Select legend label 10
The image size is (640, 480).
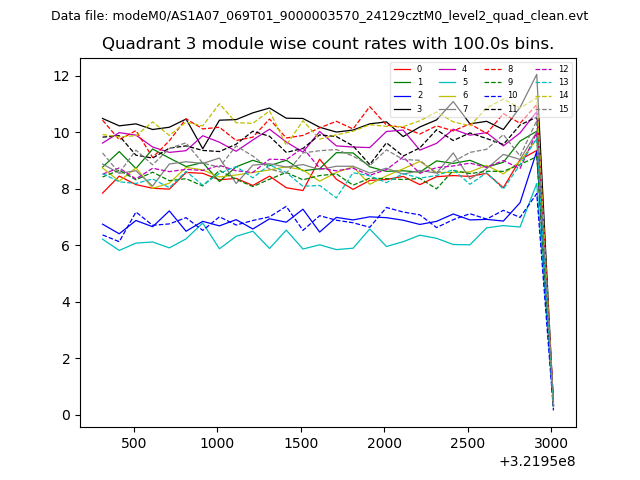[x=512, y=95]
